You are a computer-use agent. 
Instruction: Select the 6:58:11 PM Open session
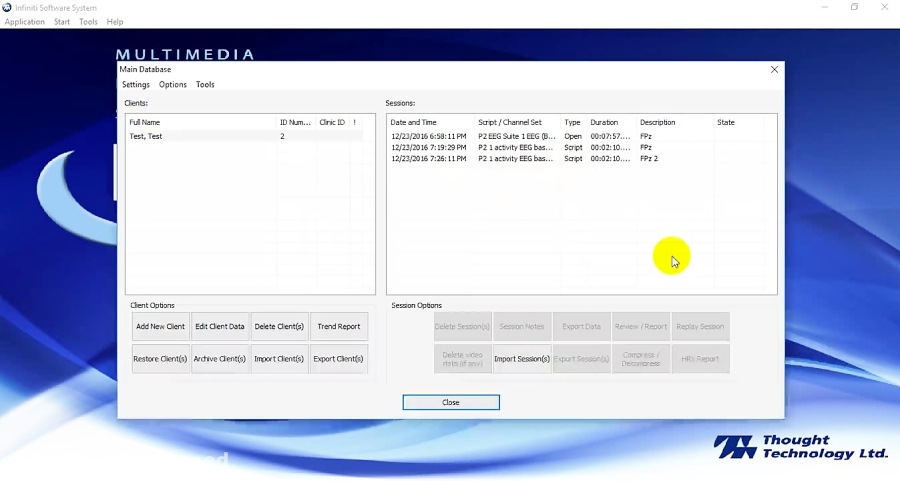[428, 136]
